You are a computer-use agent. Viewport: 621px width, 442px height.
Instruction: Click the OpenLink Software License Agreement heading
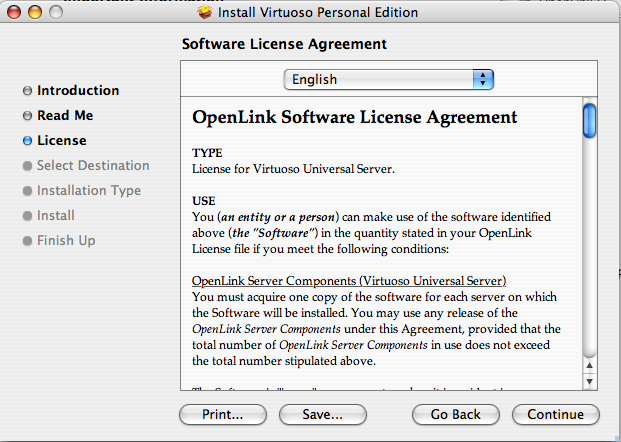[x=354, y=117]
